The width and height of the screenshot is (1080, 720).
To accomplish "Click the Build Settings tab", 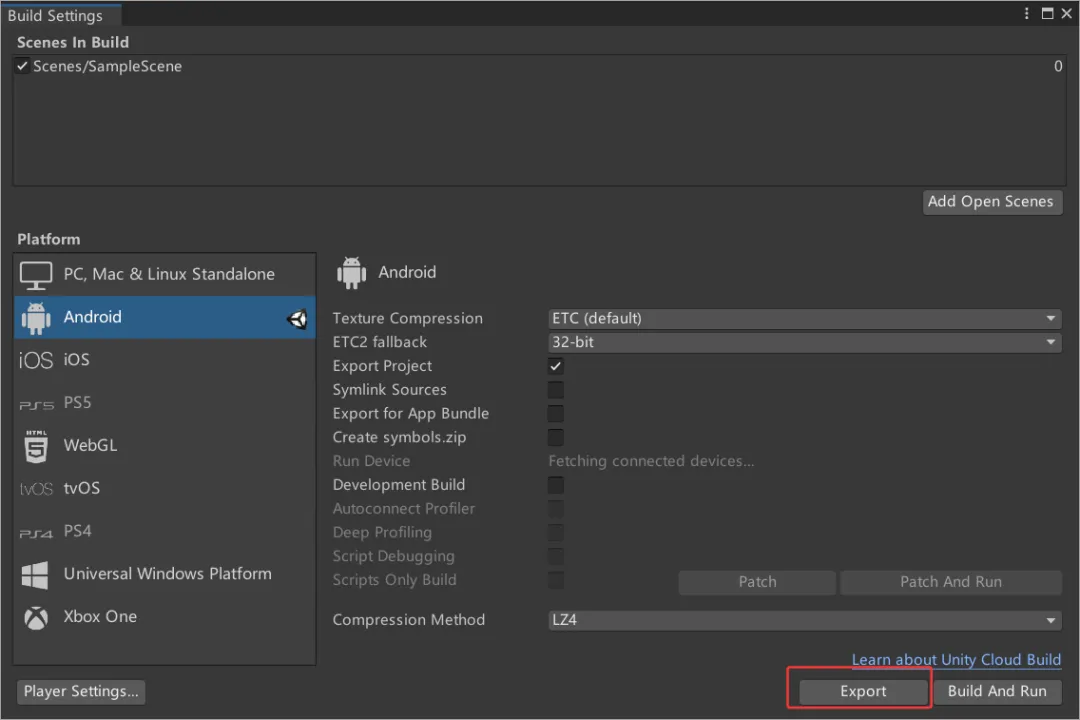I will [56, 16].
